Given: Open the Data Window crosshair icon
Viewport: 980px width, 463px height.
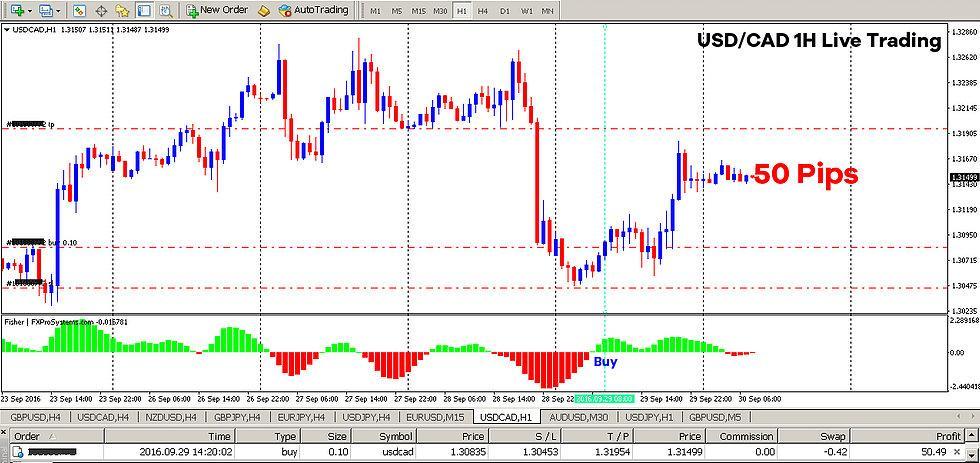Looking at the screenshot, I should (x=101, y=10).
